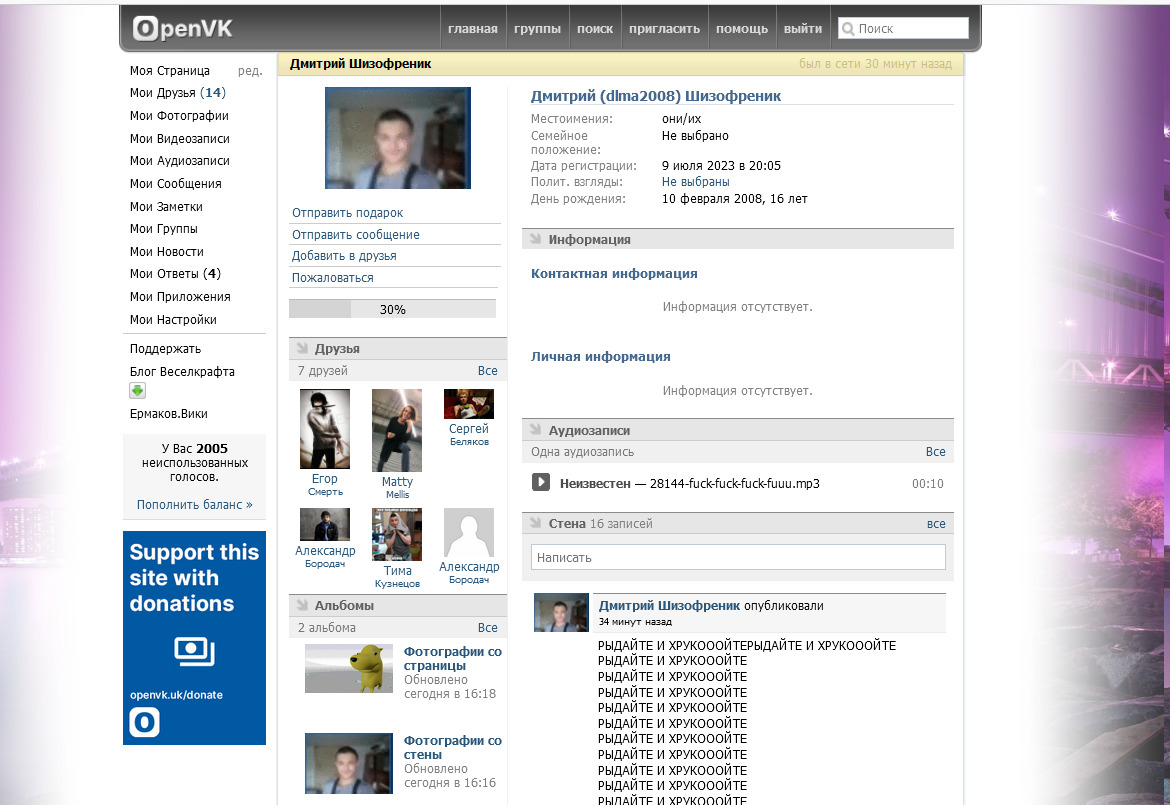Click Дмитрий Шизофреник author name in wall post
The width and height of the screenshot is (1170, 805).
click(x=669, y=606)
